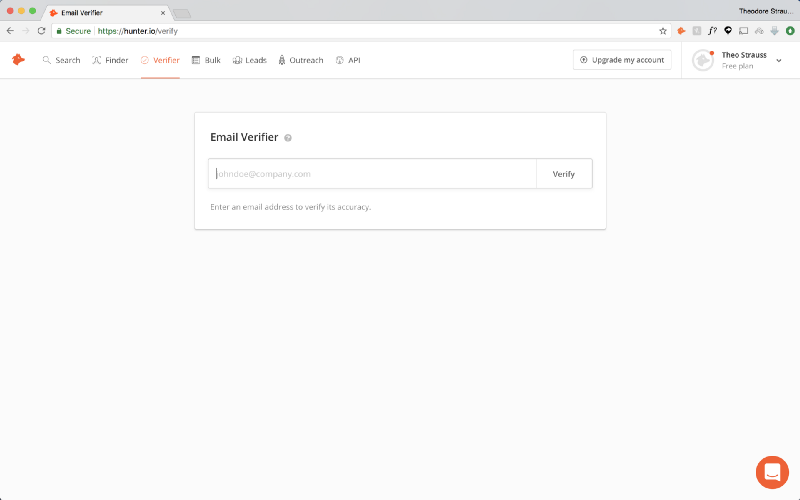Open the Intercom chat widget

[772, 472]
